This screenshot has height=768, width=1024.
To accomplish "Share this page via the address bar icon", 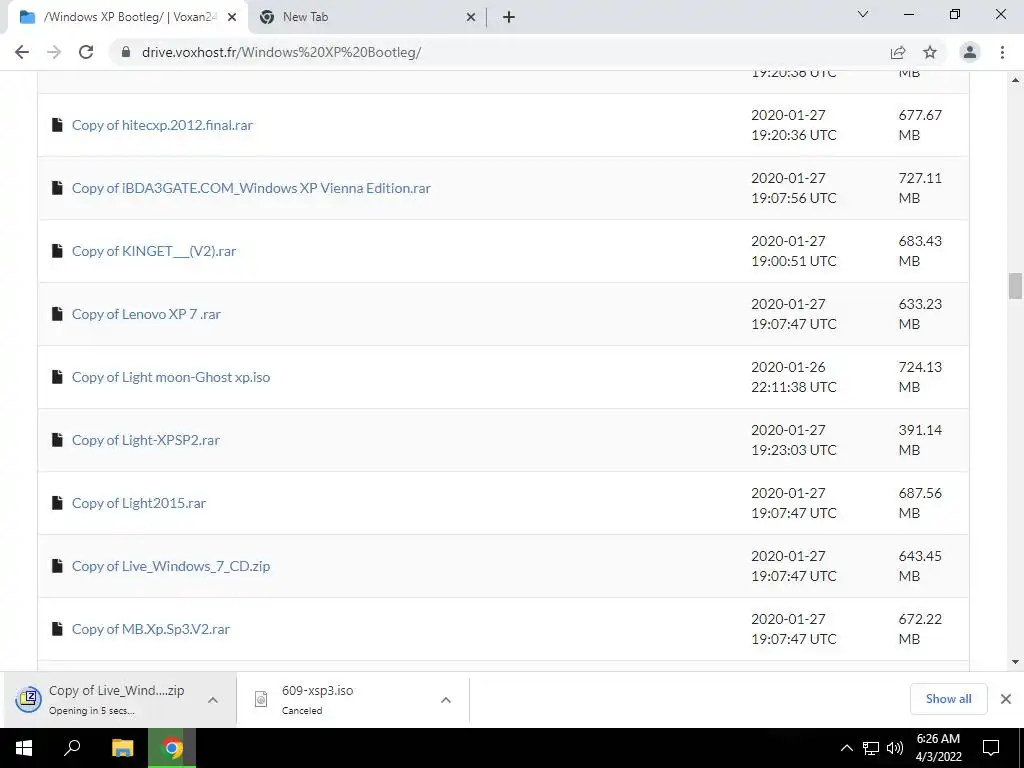I will 898,52.
